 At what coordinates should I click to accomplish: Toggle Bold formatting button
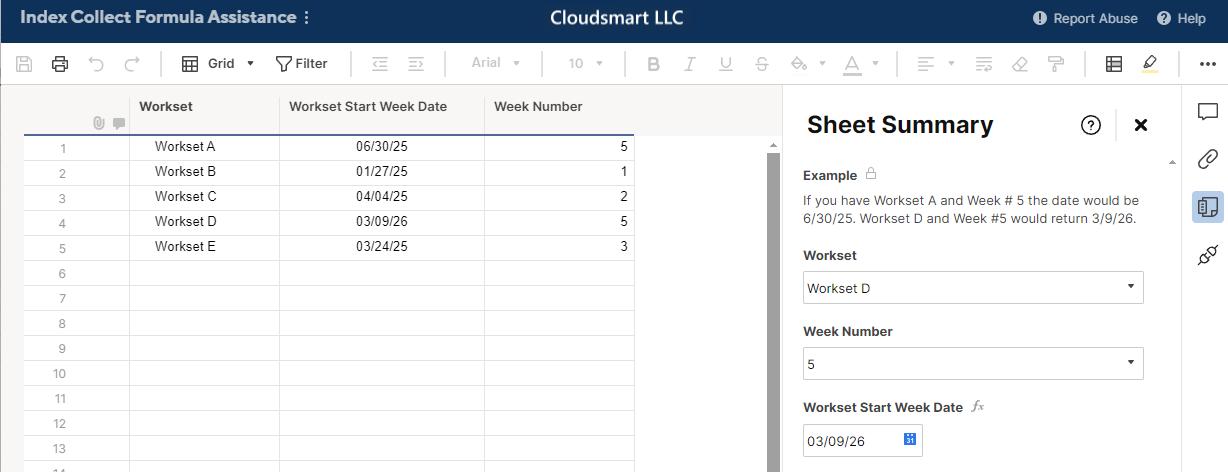point(654,64)
